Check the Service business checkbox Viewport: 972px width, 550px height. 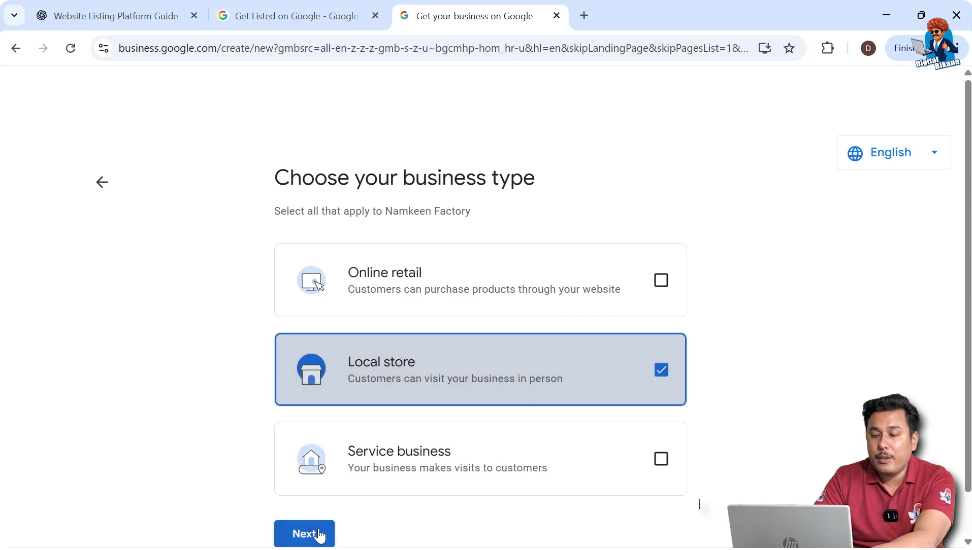661,459
